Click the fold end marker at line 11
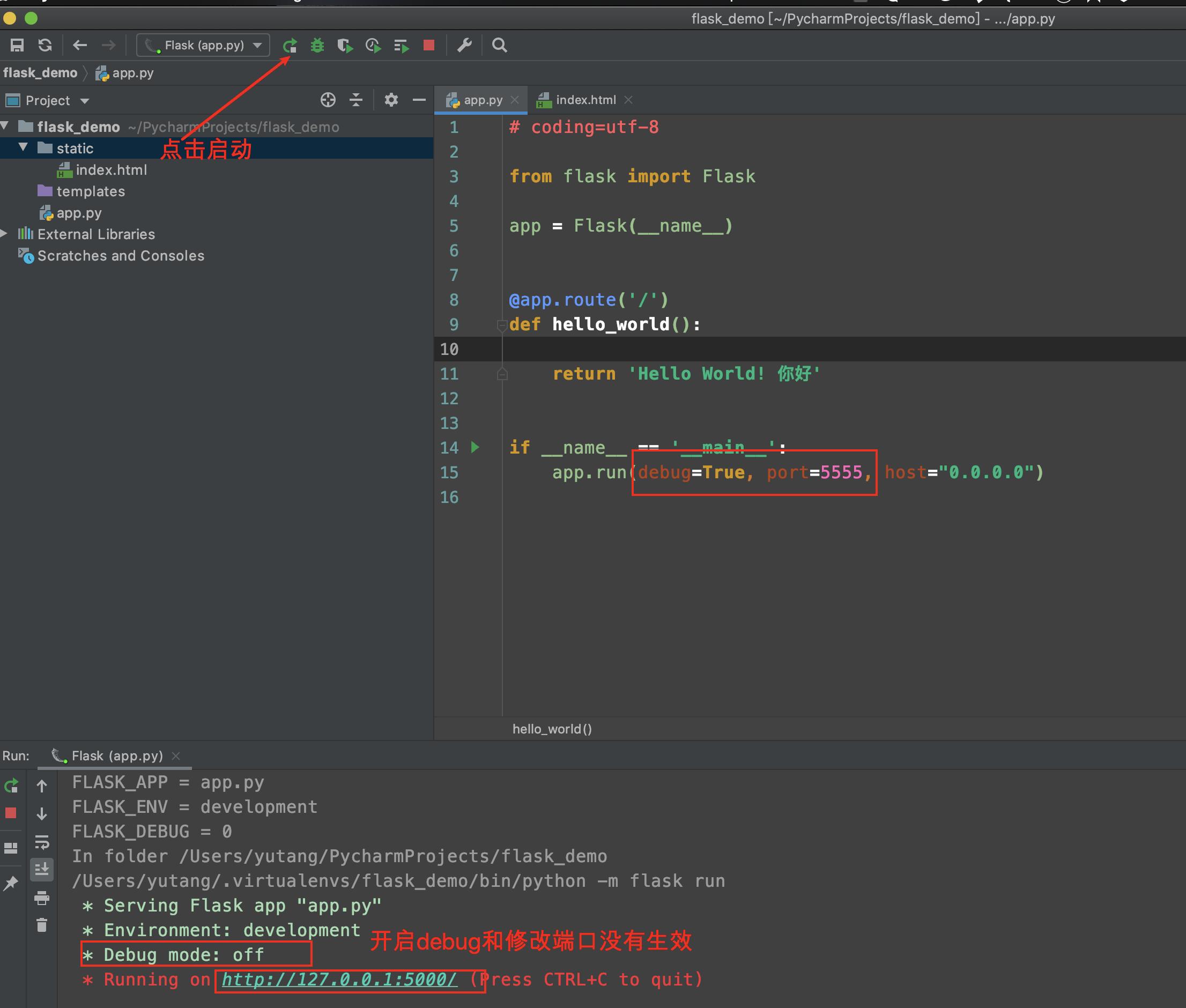This screenshot has width=1186, height=1008. (x=502, y=374)
